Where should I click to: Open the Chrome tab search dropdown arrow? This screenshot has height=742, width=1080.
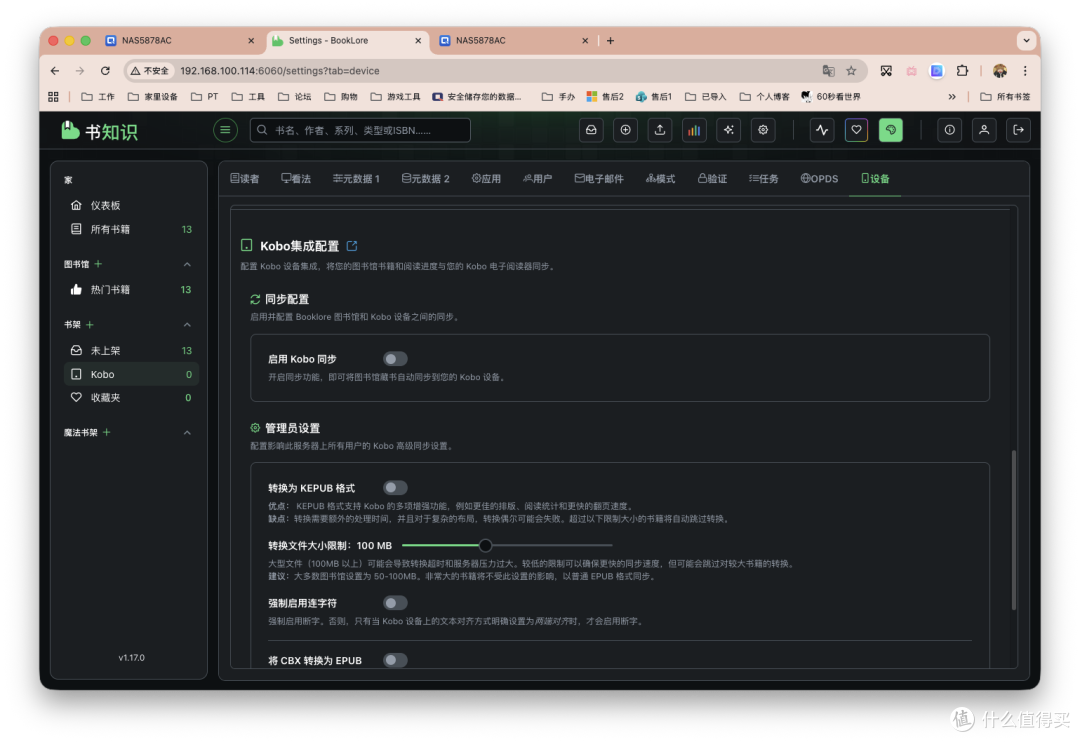pos(1026,41)
